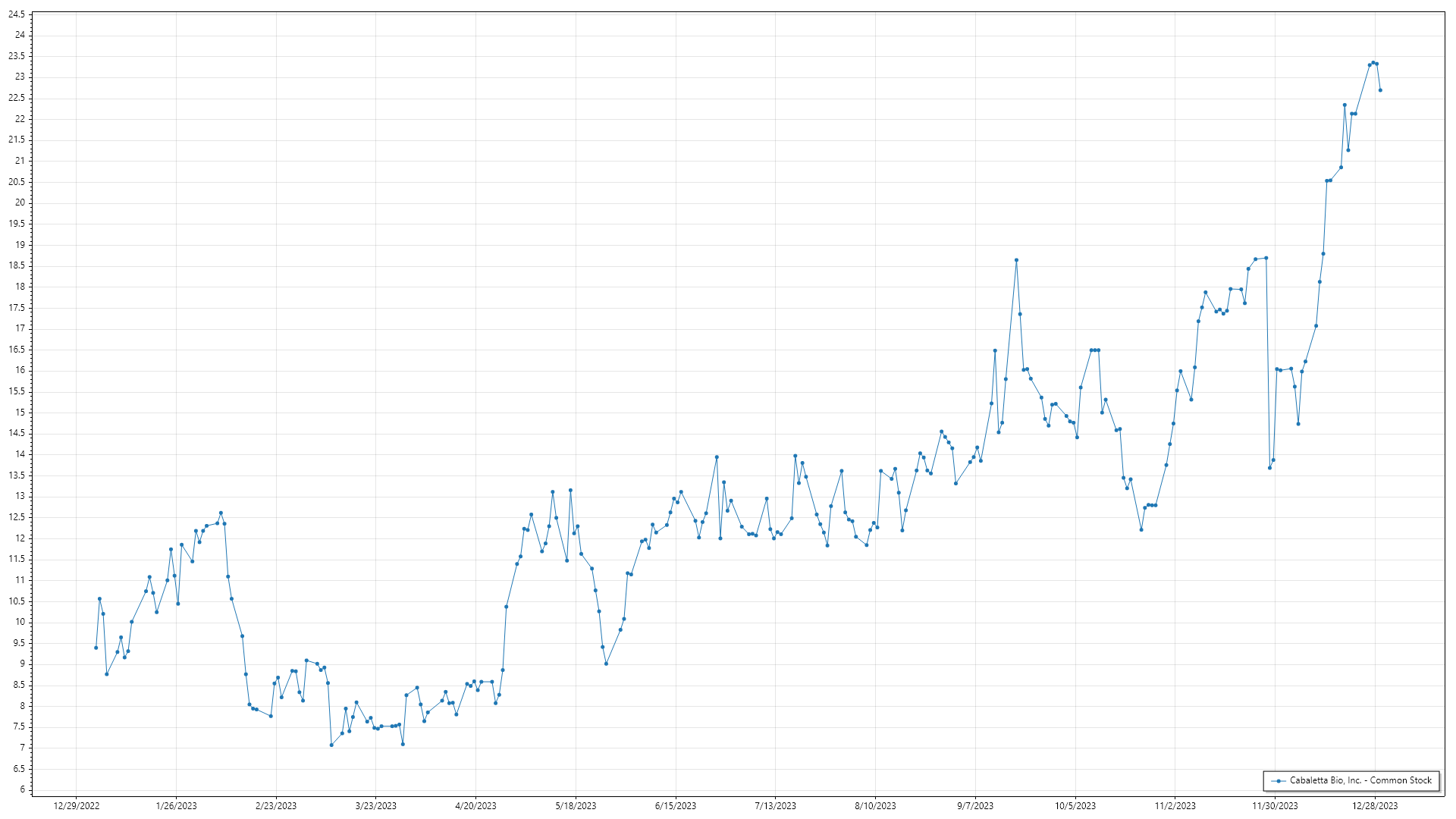This screenshot has height=819, width=1456.
Task: Click the 6 y-axis tick label
Action: (22, 789)
